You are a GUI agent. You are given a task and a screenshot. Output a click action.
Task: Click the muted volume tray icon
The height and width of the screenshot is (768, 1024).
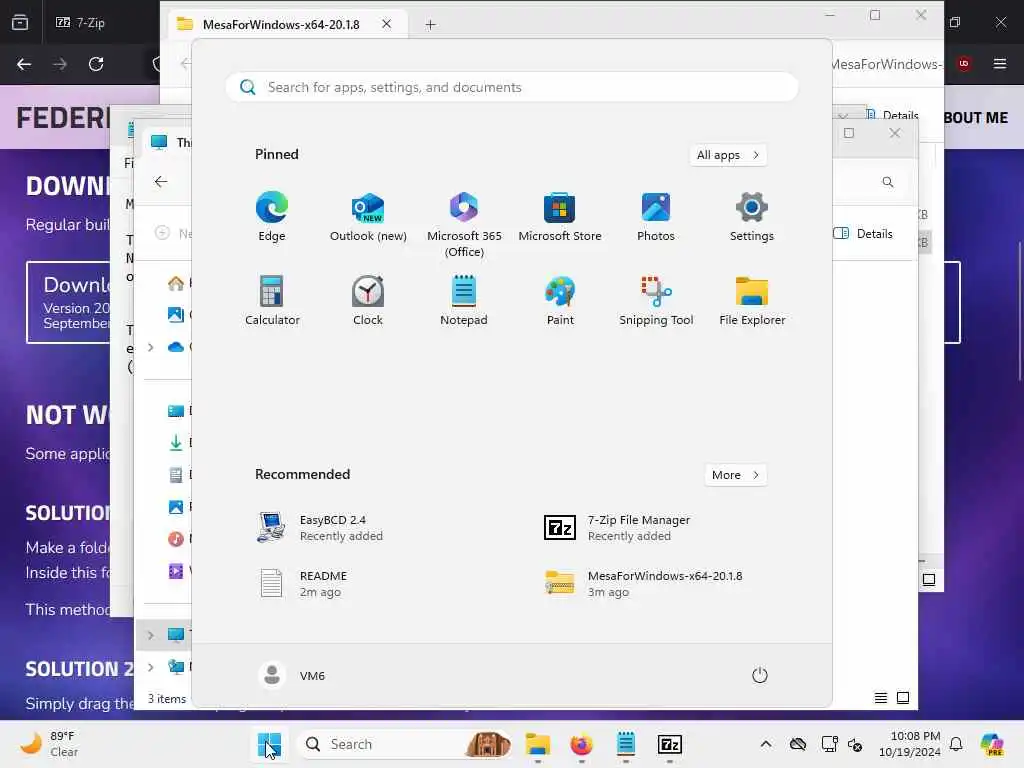[x=855, y=744]
